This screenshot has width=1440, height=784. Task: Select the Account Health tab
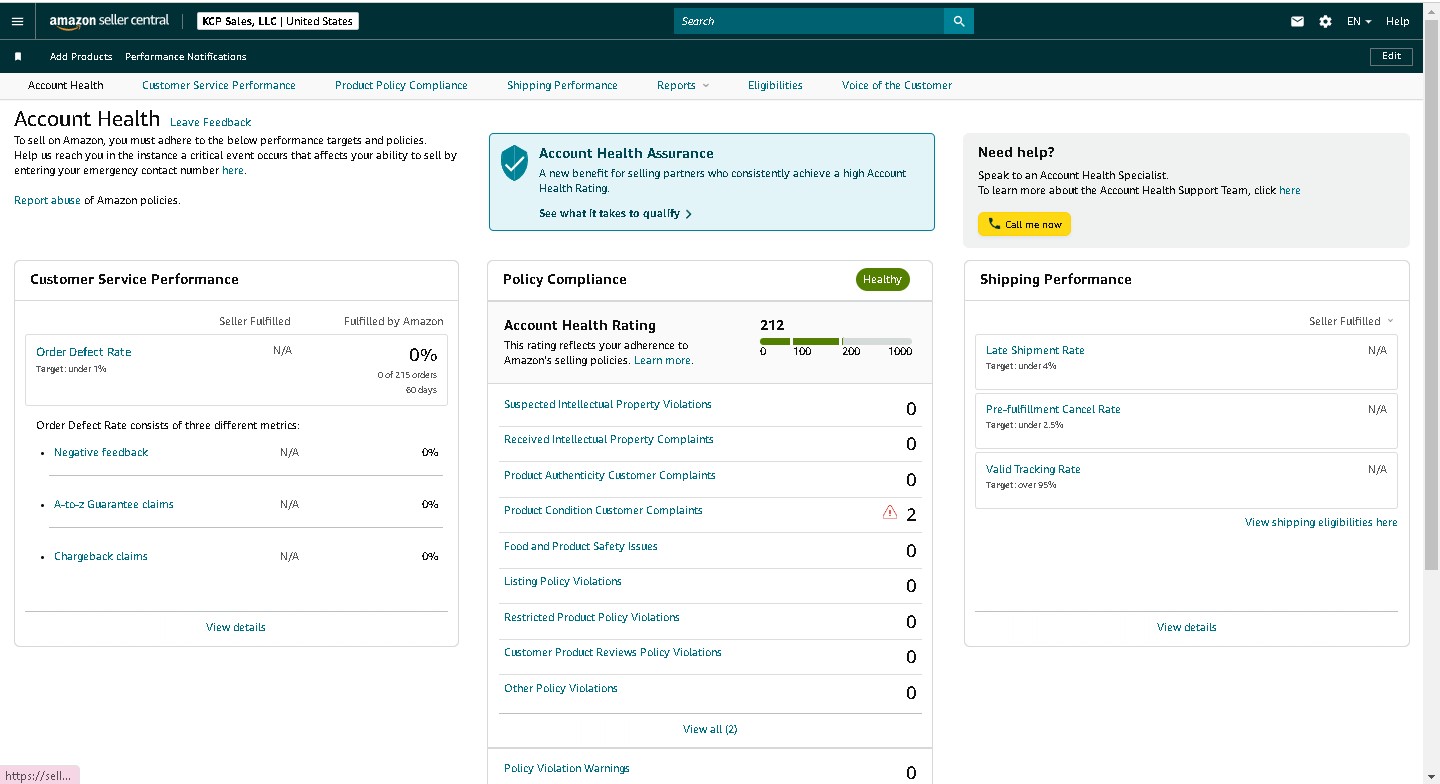tap(65, 86)
